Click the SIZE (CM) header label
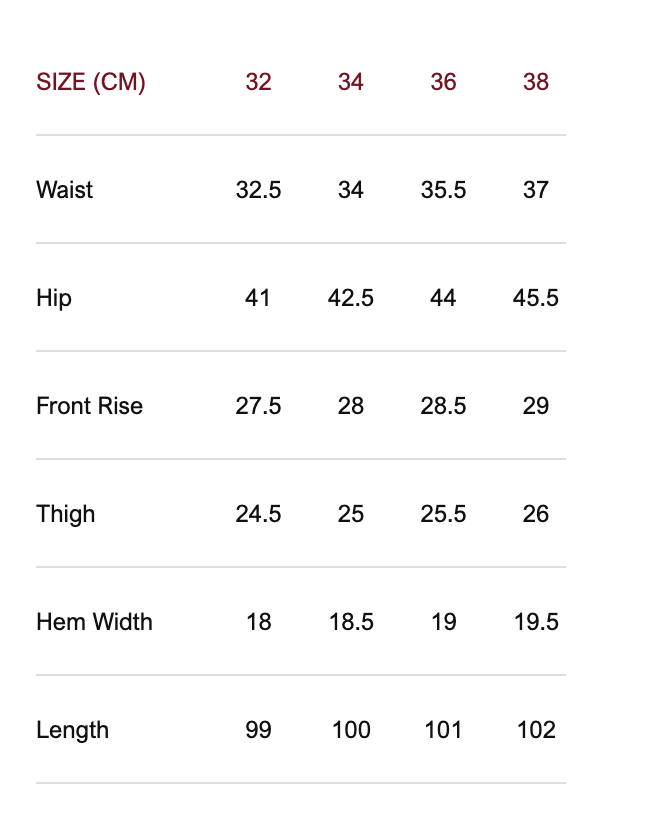Viewport: 660px width, 814px height. [91, 82]
